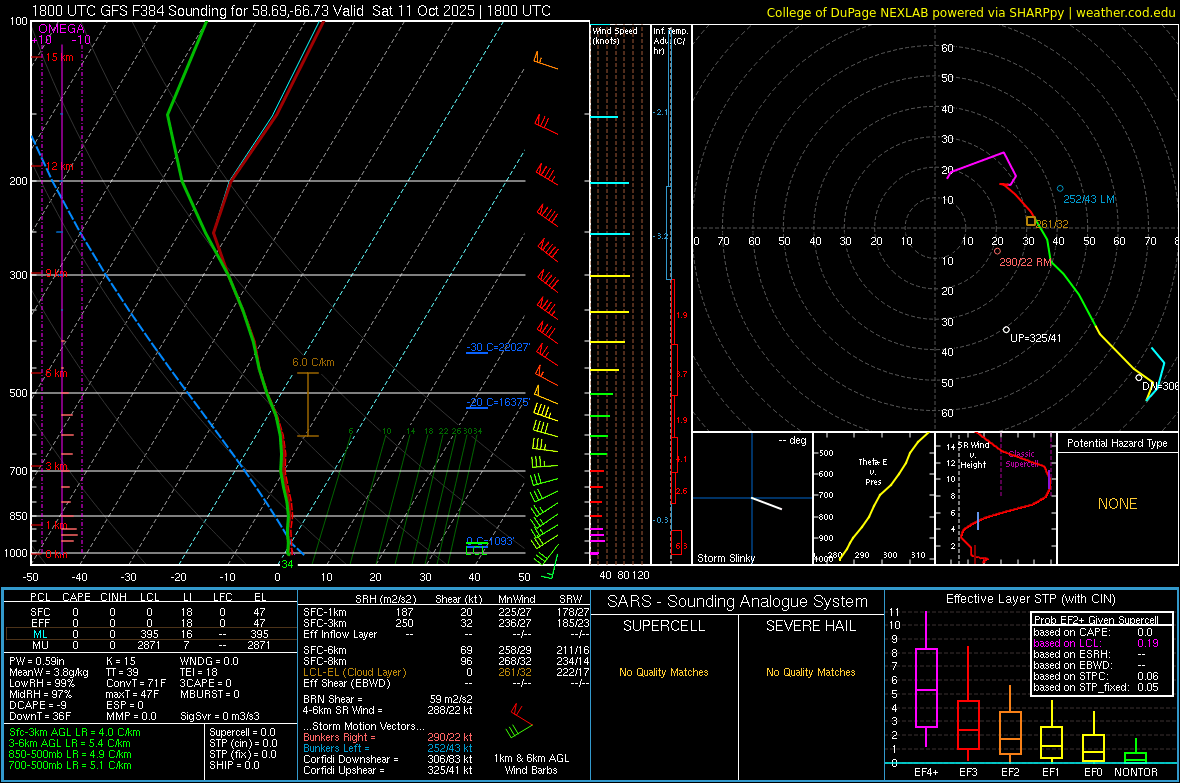Click the Theta-E v. Pres label
The width and height of the screenshot is (1180, 783).
873,471
